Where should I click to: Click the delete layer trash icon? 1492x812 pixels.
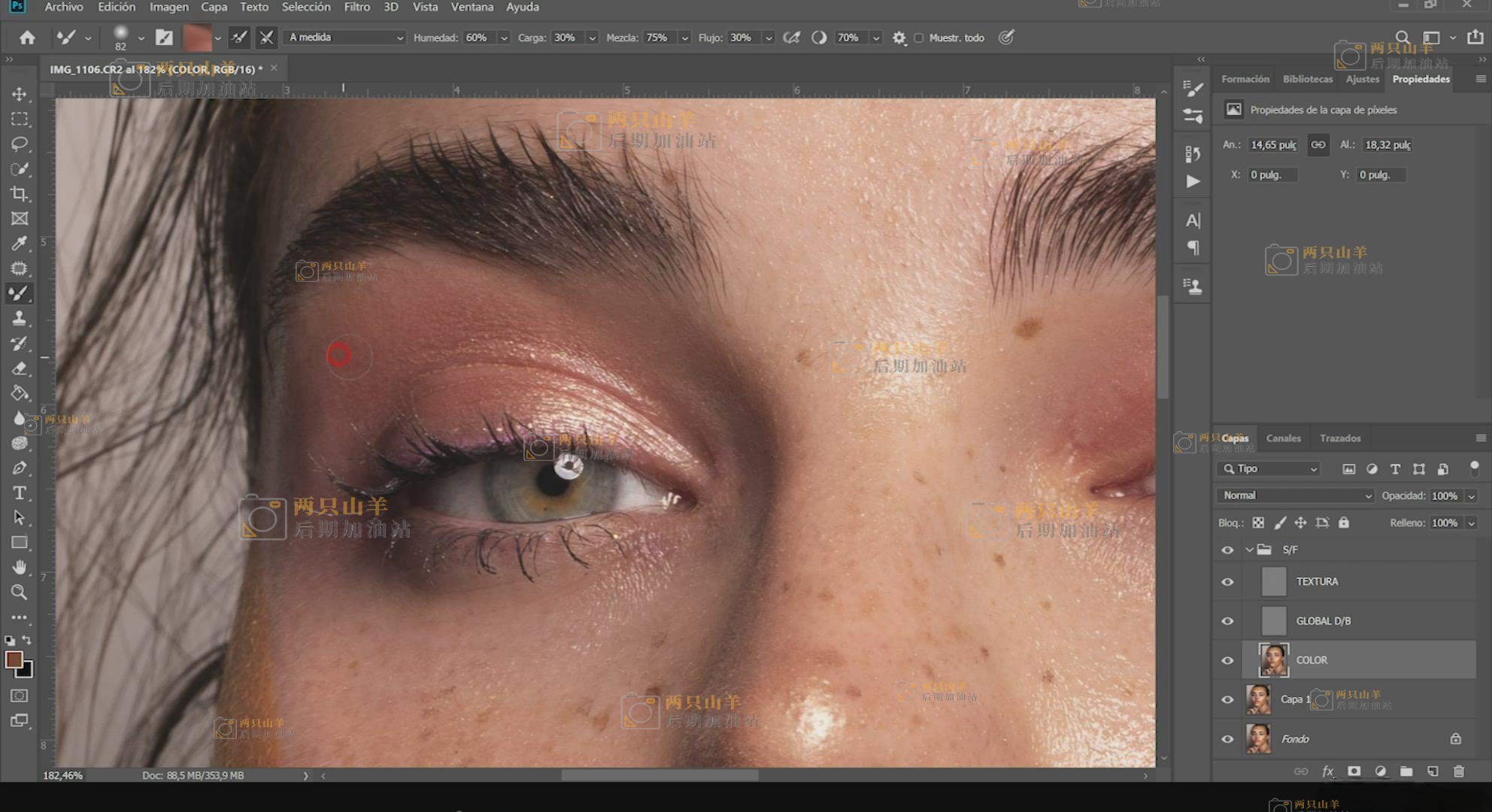click(1459, 771)
